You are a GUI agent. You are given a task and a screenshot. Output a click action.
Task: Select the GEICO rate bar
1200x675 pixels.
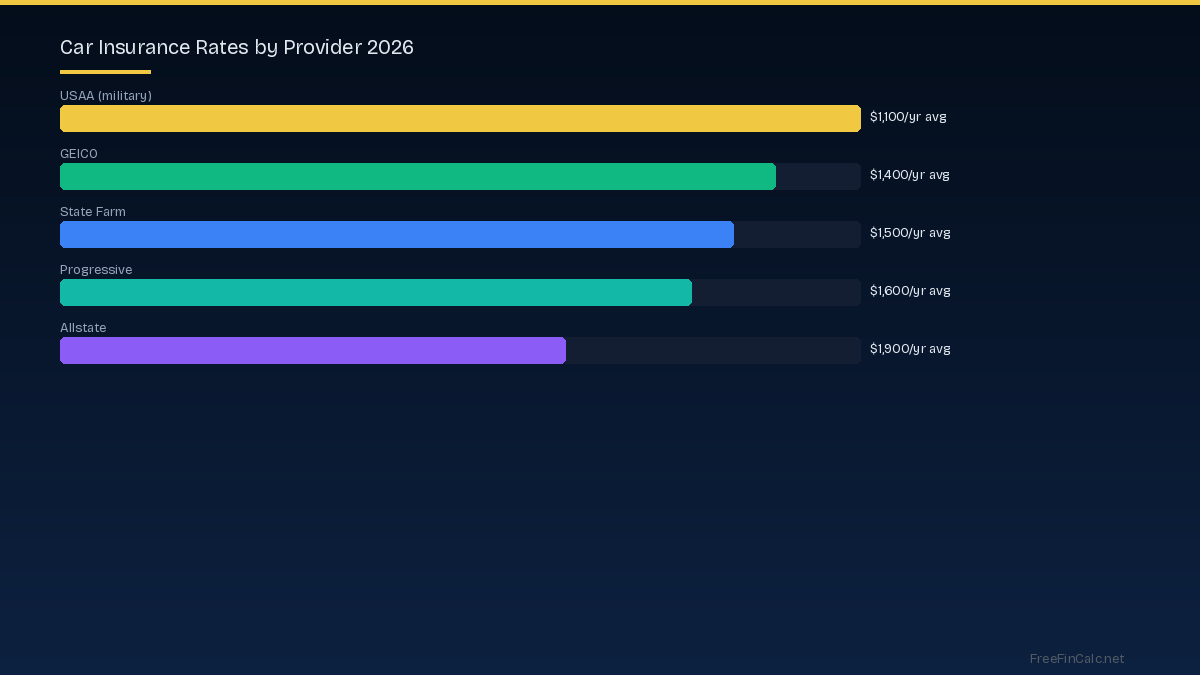click(418, 176)
